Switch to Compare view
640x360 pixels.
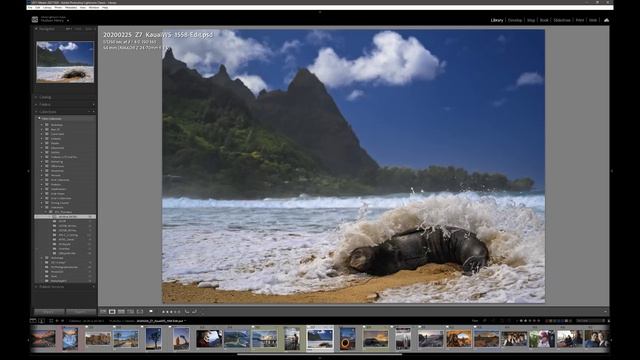click(x=122, y=311)
